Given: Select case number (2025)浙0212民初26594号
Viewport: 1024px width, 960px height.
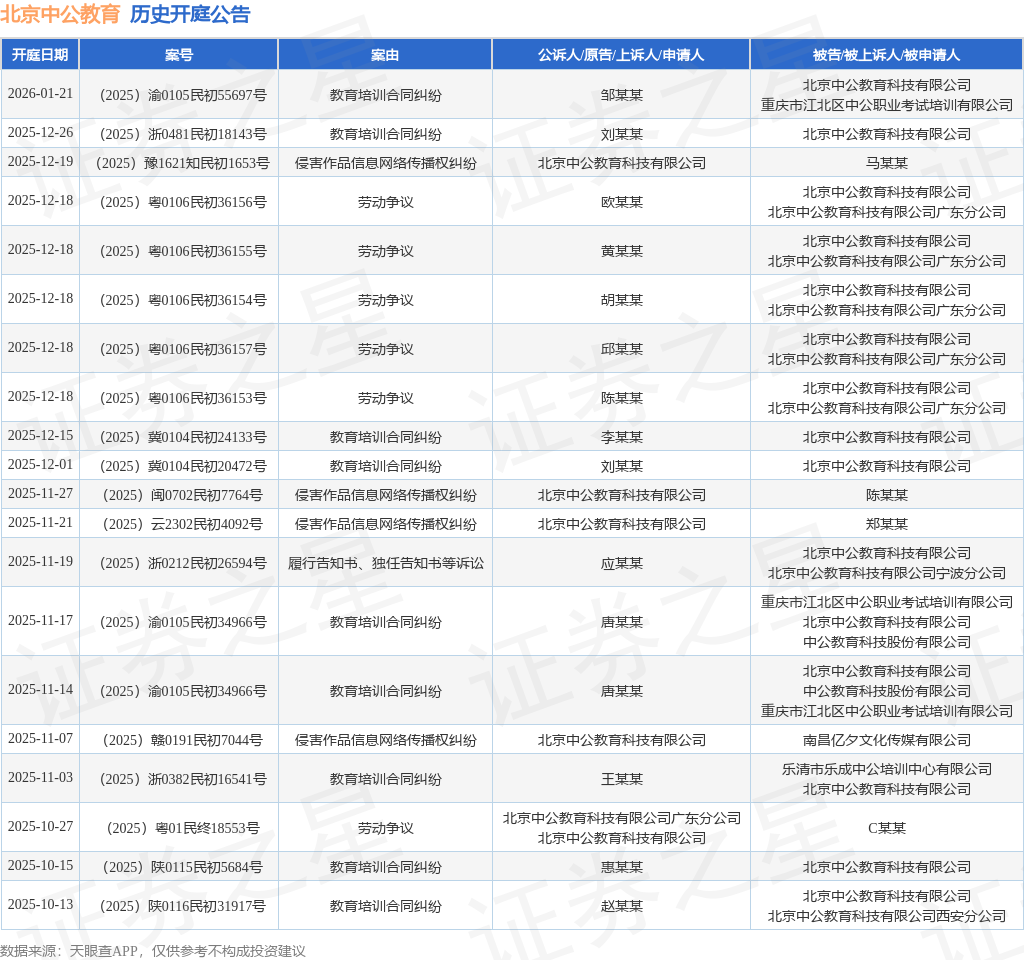Looking at the screenshot, I should pos(183,563).
